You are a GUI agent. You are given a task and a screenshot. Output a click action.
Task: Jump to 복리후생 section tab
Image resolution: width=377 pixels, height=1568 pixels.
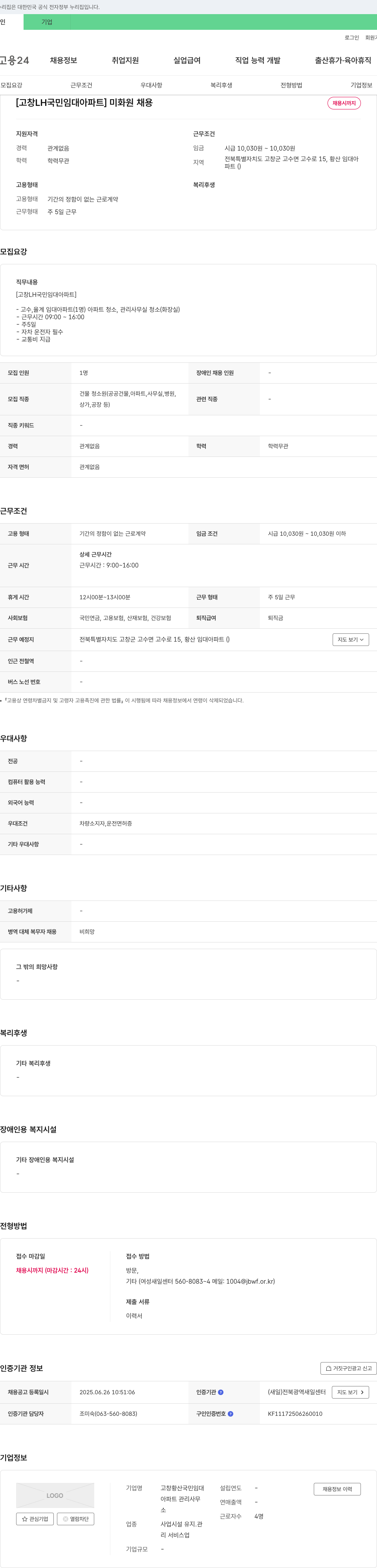pyautogui.click(x=221, y=85)
